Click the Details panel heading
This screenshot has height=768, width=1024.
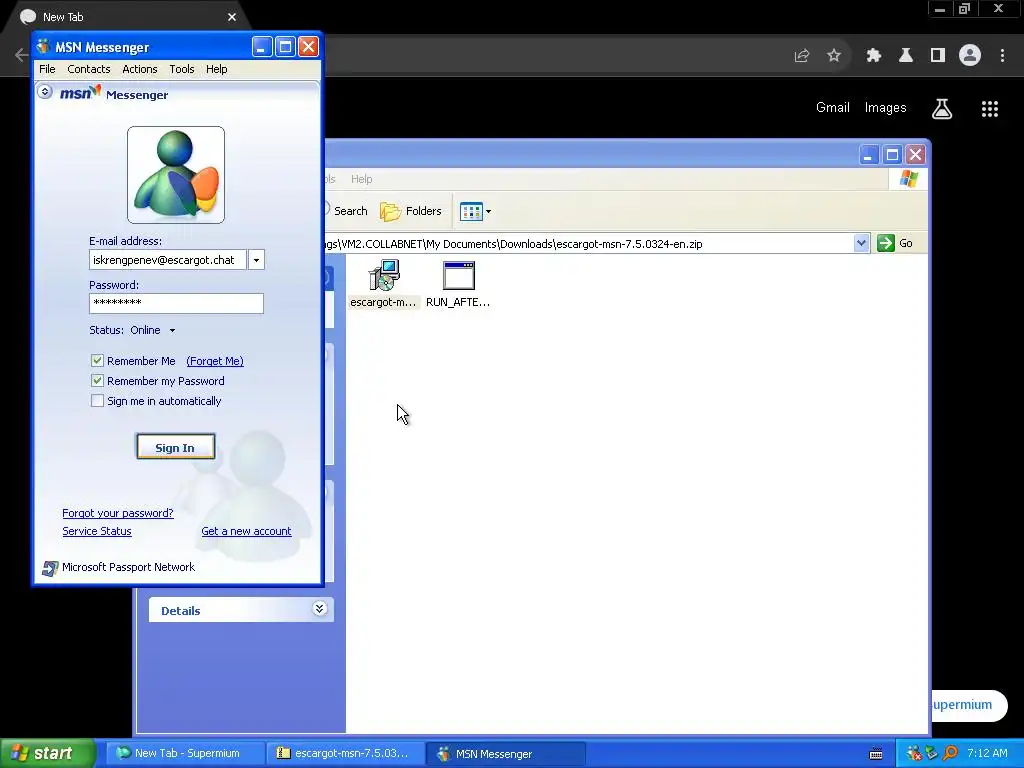point(181,611)
